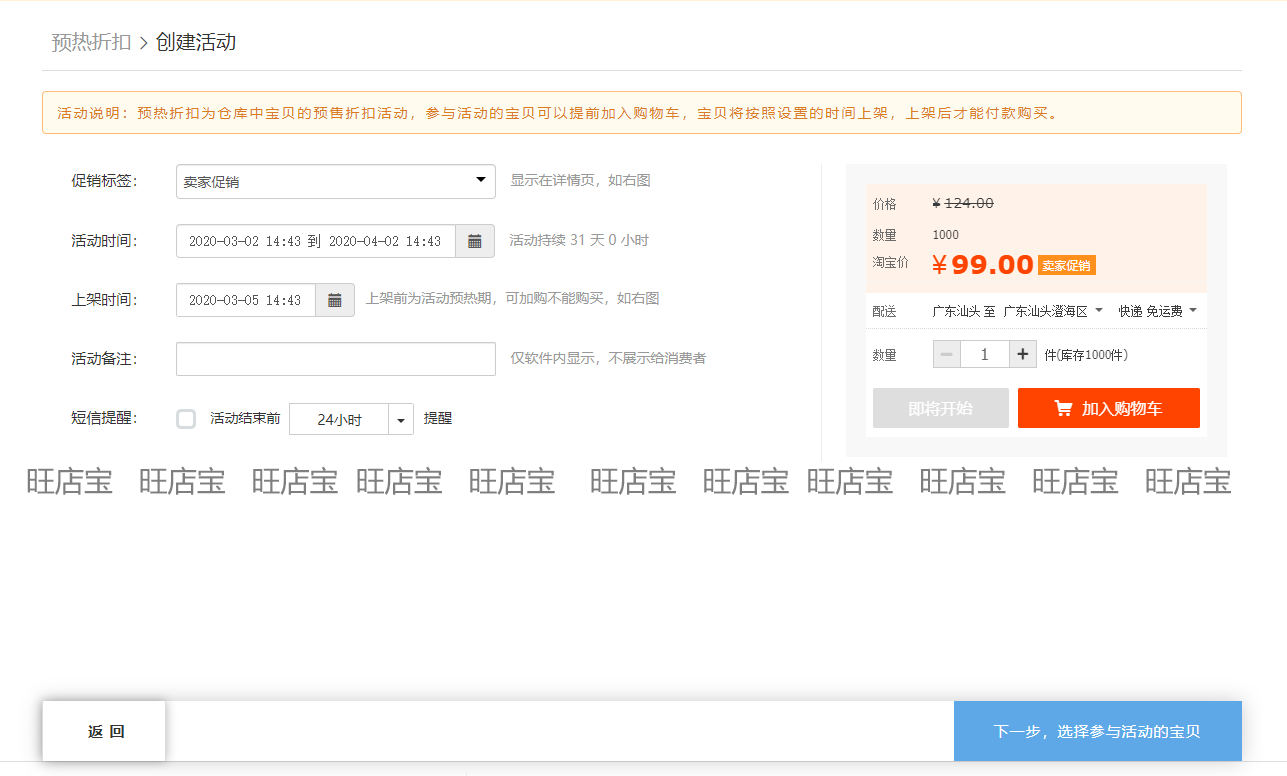Click 下一步，选择参与活动的宝贝 button

(x=1098, y=731)
